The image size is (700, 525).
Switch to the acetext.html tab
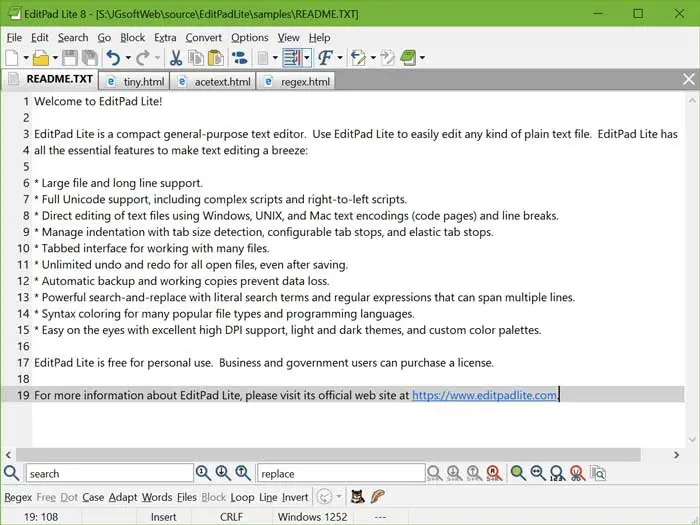pyautogui.click(x=213, y=82)
